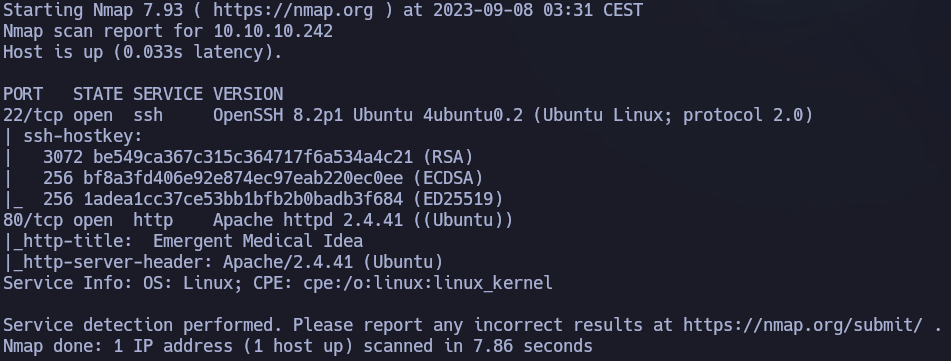Click the VERSION column header
Image resolution: width=951 pixels, height=361 pixels.
tap(248, 94)
